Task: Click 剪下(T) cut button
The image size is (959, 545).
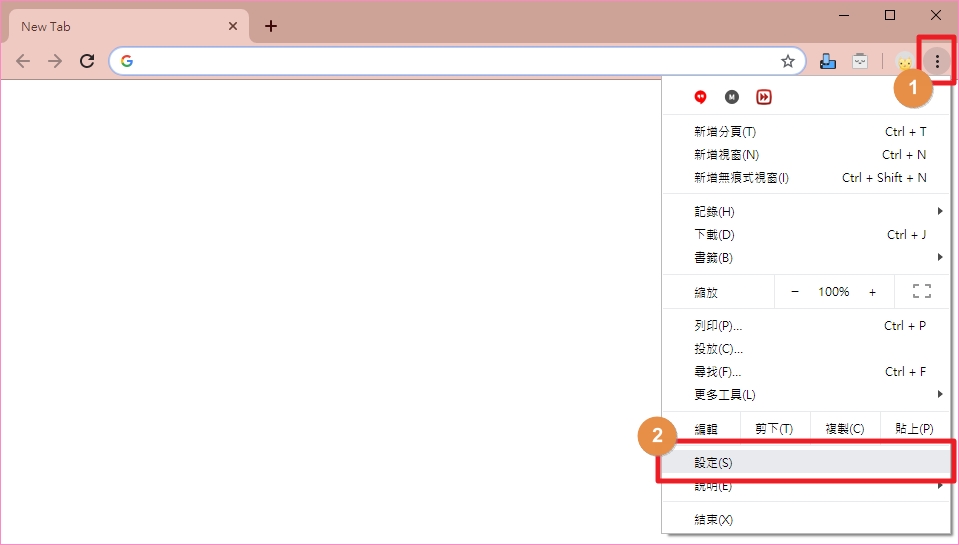Action: [x=774, y=429]
